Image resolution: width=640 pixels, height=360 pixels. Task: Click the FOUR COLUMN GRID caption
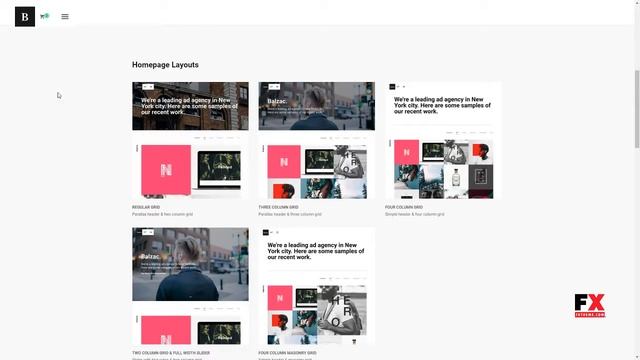tap(404, 207)
